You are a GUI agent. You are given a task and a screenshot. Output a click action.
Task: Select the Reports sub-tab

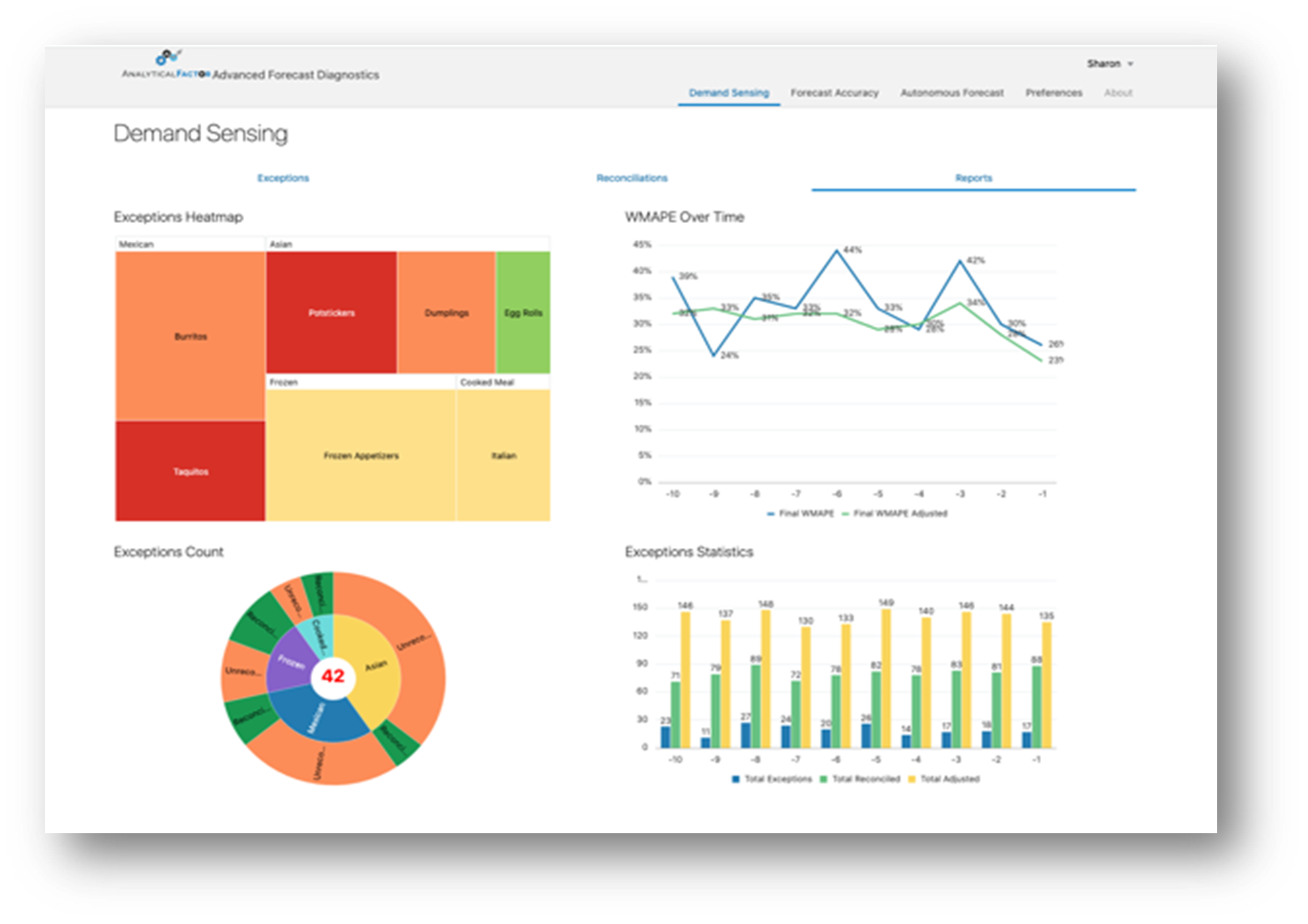pos(973,178)
